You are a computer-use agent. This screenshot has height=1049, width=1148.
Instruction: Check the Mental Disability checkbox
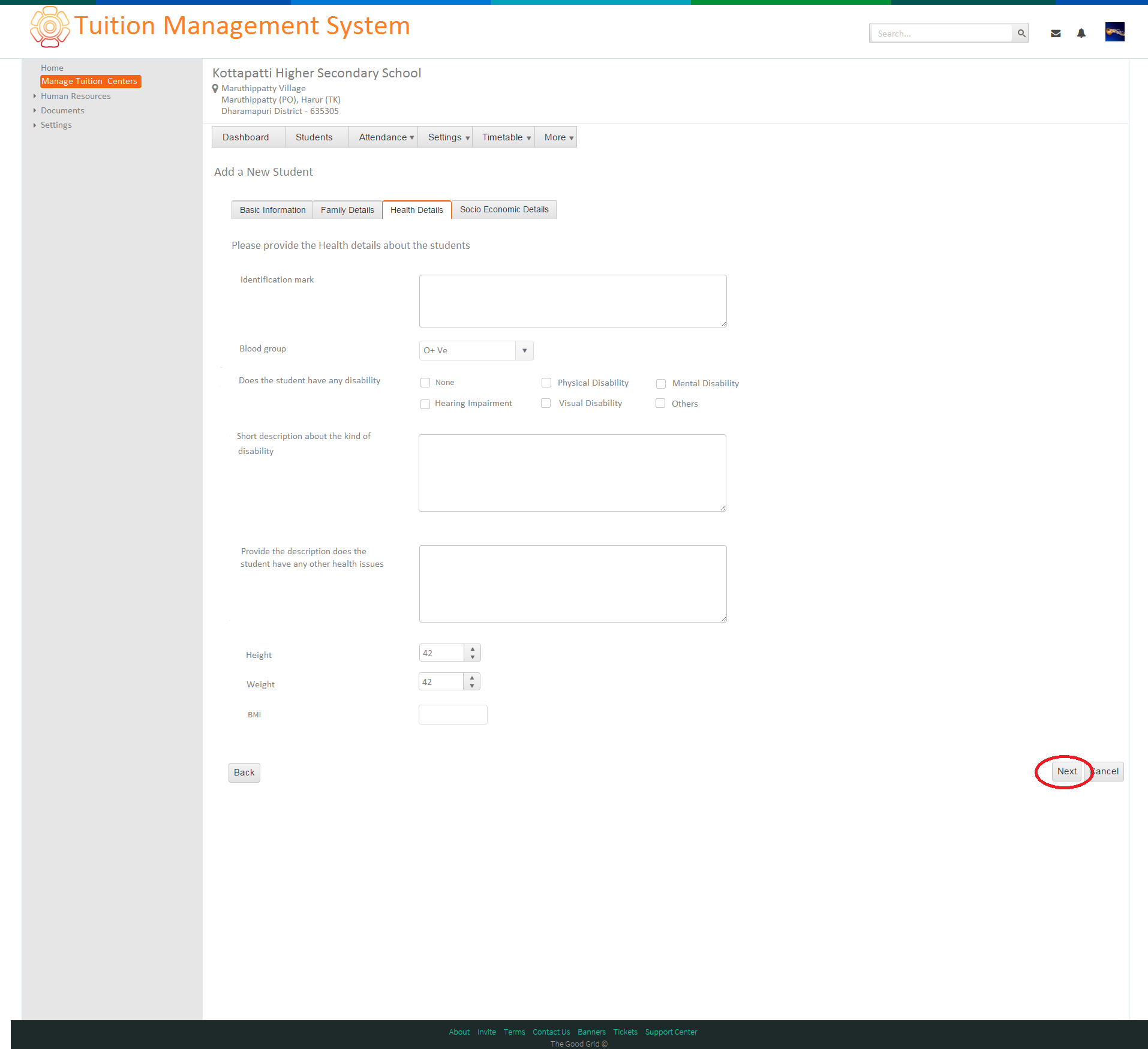pos(661,384)
